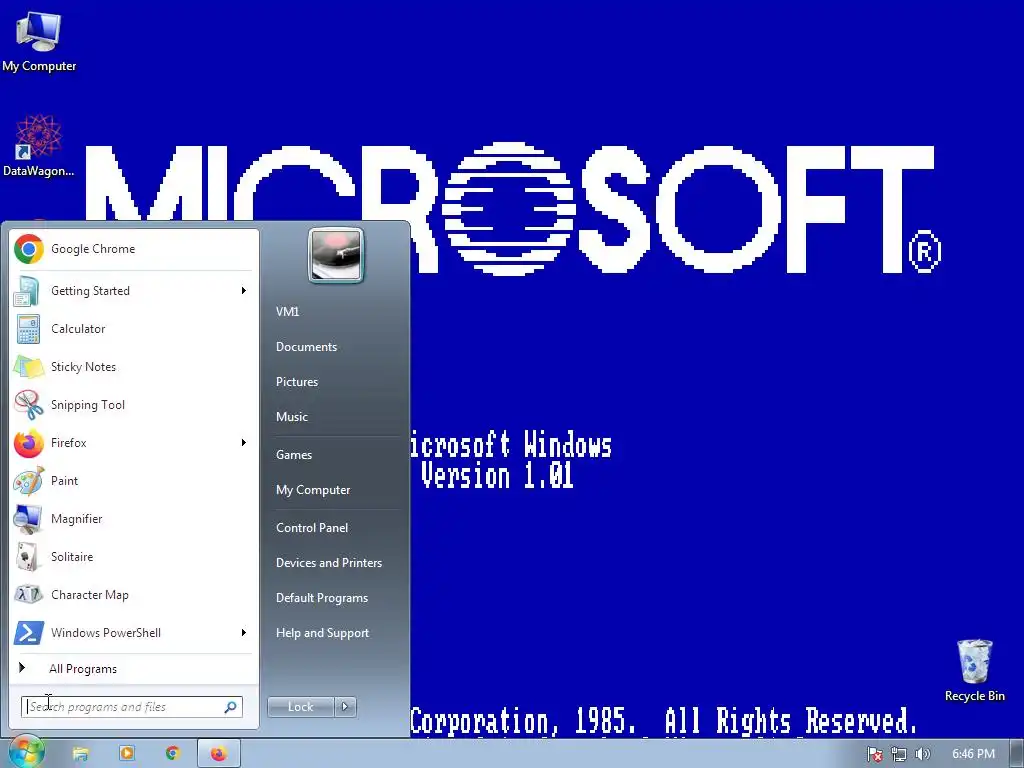
Task: Open Character Map icon
Action: pyautogui.click(x=29, y=595)
